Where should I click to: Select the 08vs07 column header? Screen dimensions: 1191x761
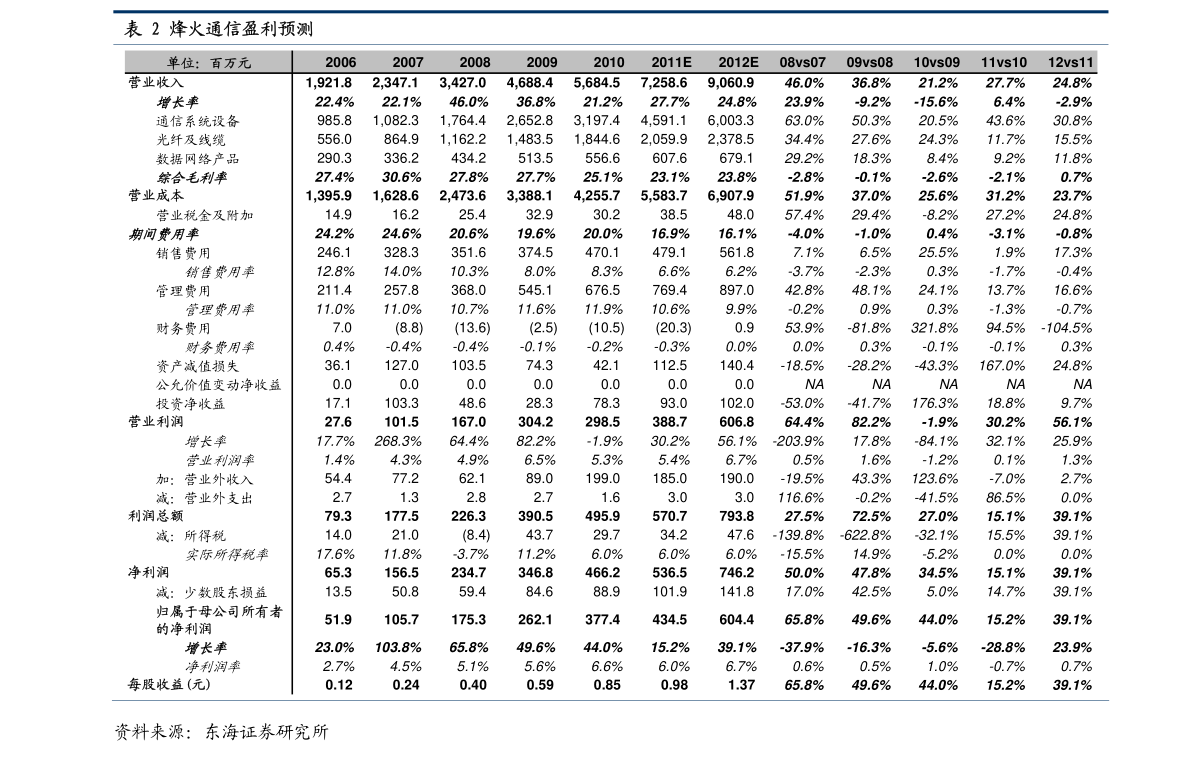point(802,62)
